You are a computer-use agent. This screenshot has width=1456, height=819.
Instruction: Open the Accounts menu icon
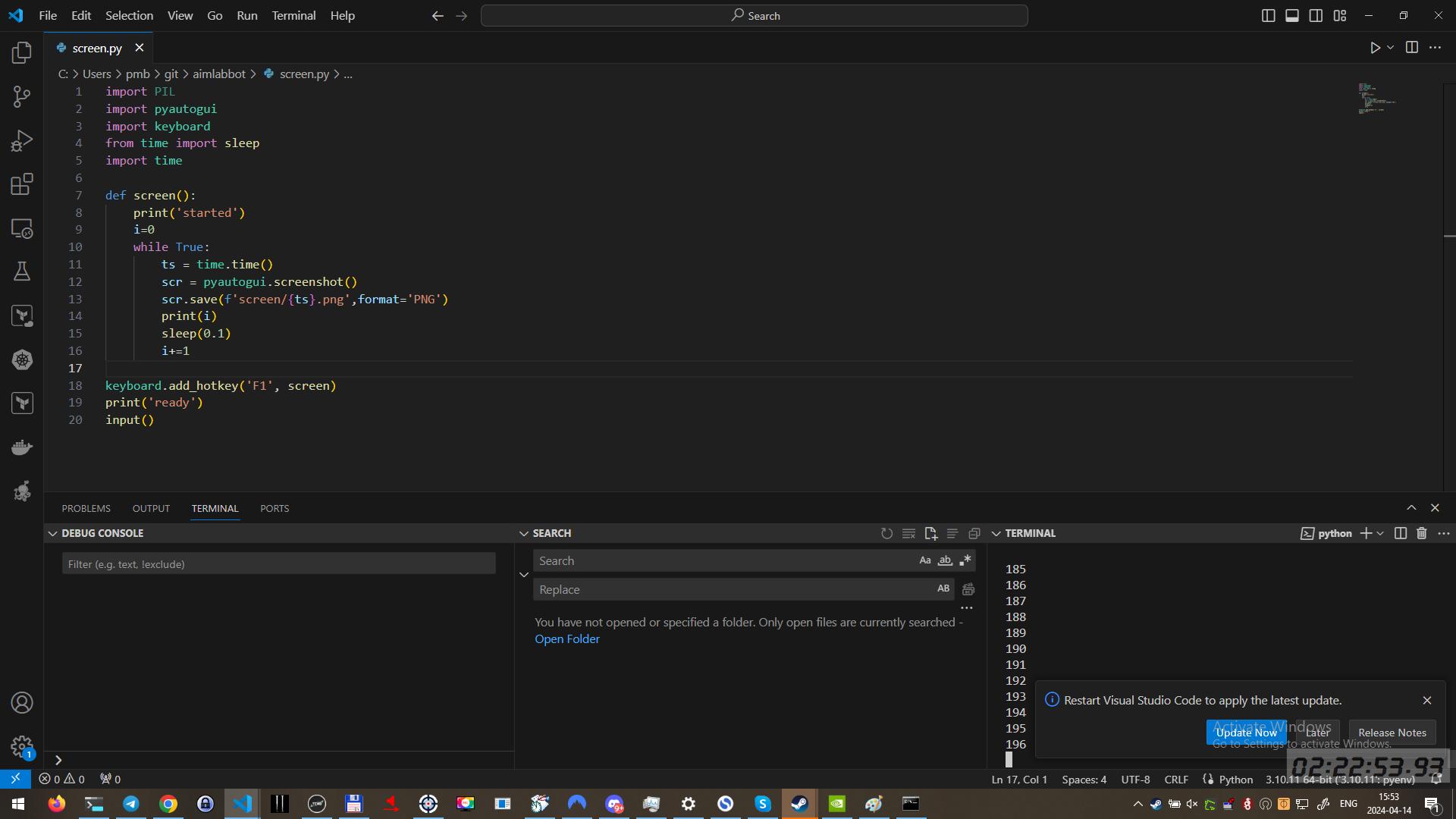(x=22, y=703)
